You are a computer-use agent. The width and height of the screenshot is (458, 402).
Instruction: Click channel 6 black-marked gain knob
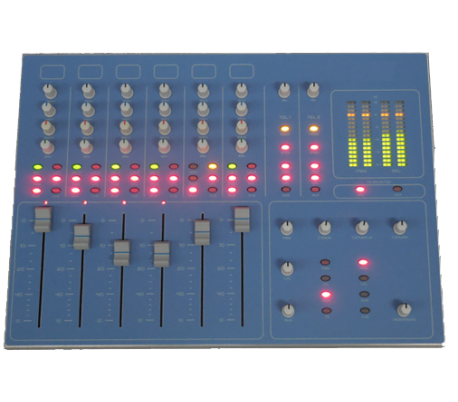pos(242,90)
